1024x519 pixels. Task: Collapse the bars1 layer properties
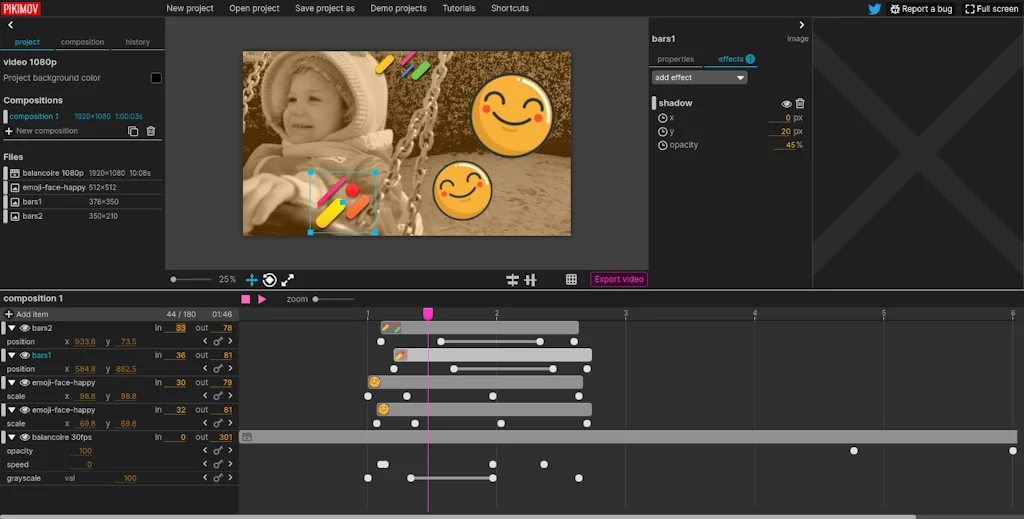11,355
